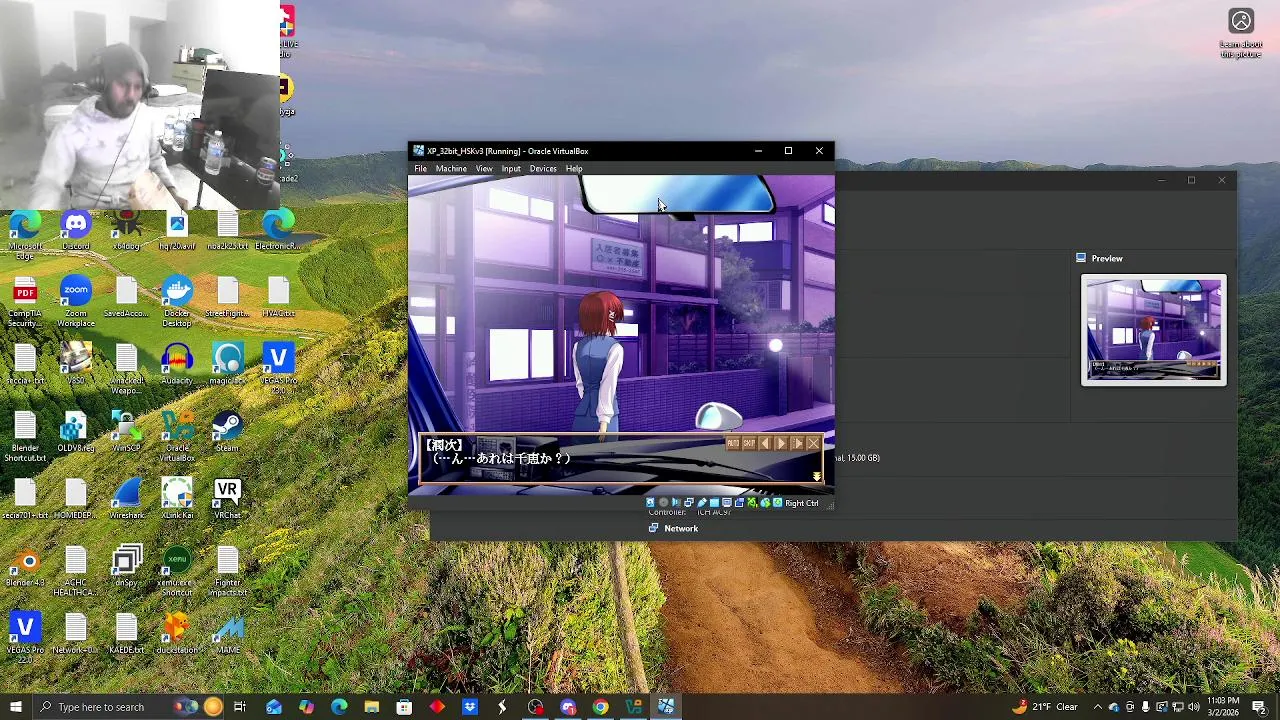Select the duckstation desktop icon
The height and width of the screenshot is (720, 1280).
[177, 633]
